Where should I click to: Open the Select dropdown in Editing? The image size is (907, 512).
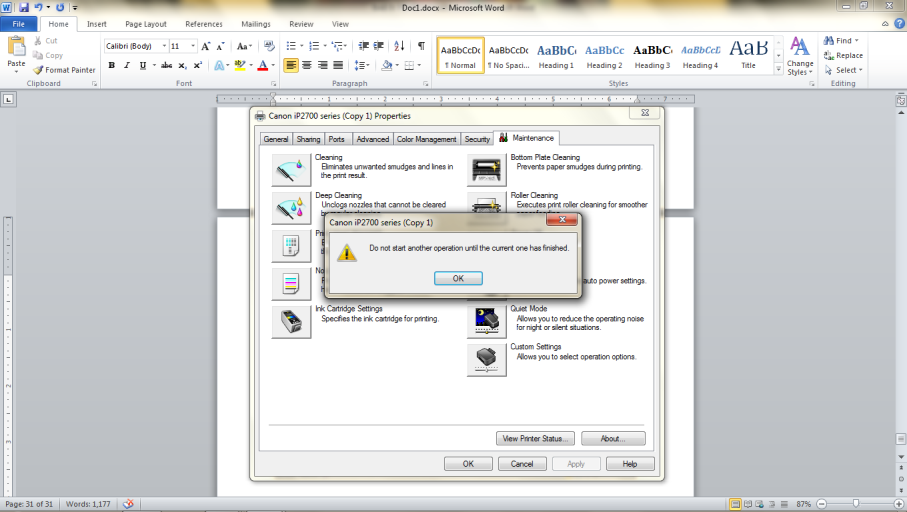coord(843,70)
